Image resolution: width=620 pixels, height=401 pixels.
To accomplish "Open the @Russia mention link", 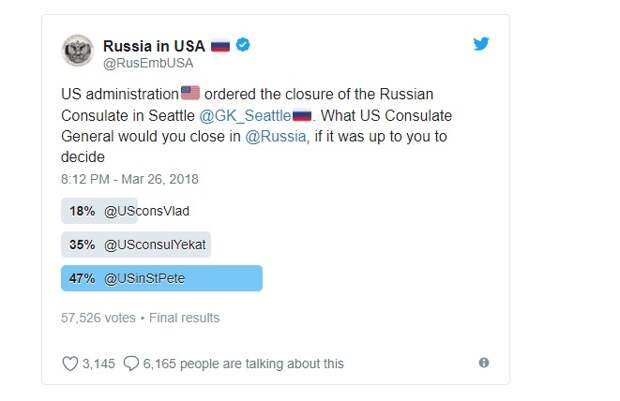I will (x=276, y=136).
